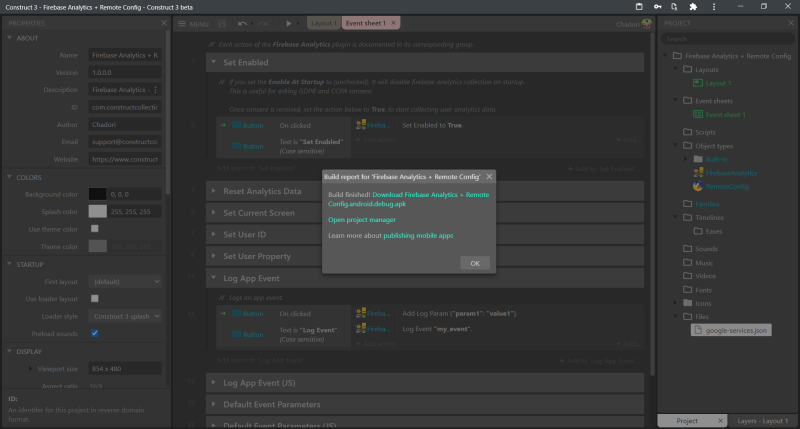
Task: Open the browser three-dot menu
Action: 714,7
